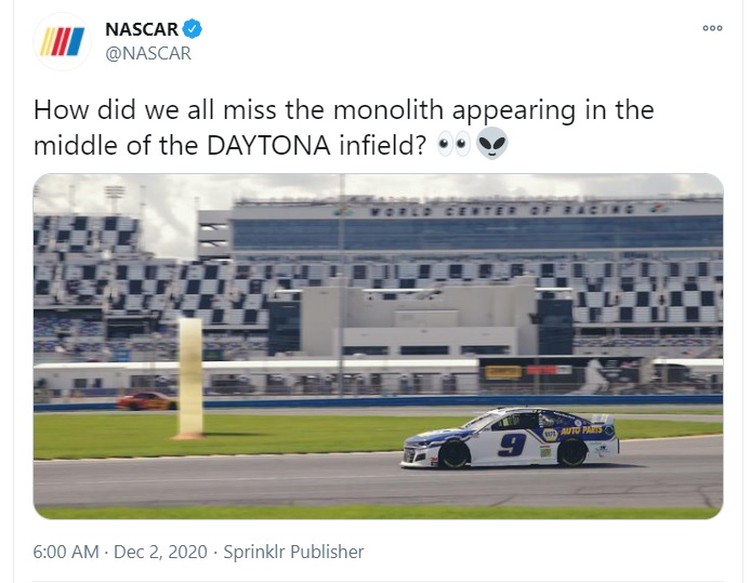The image size is (750, 583).
Task: Click the Dec 2, 2020 date
Action: point(160,551)
